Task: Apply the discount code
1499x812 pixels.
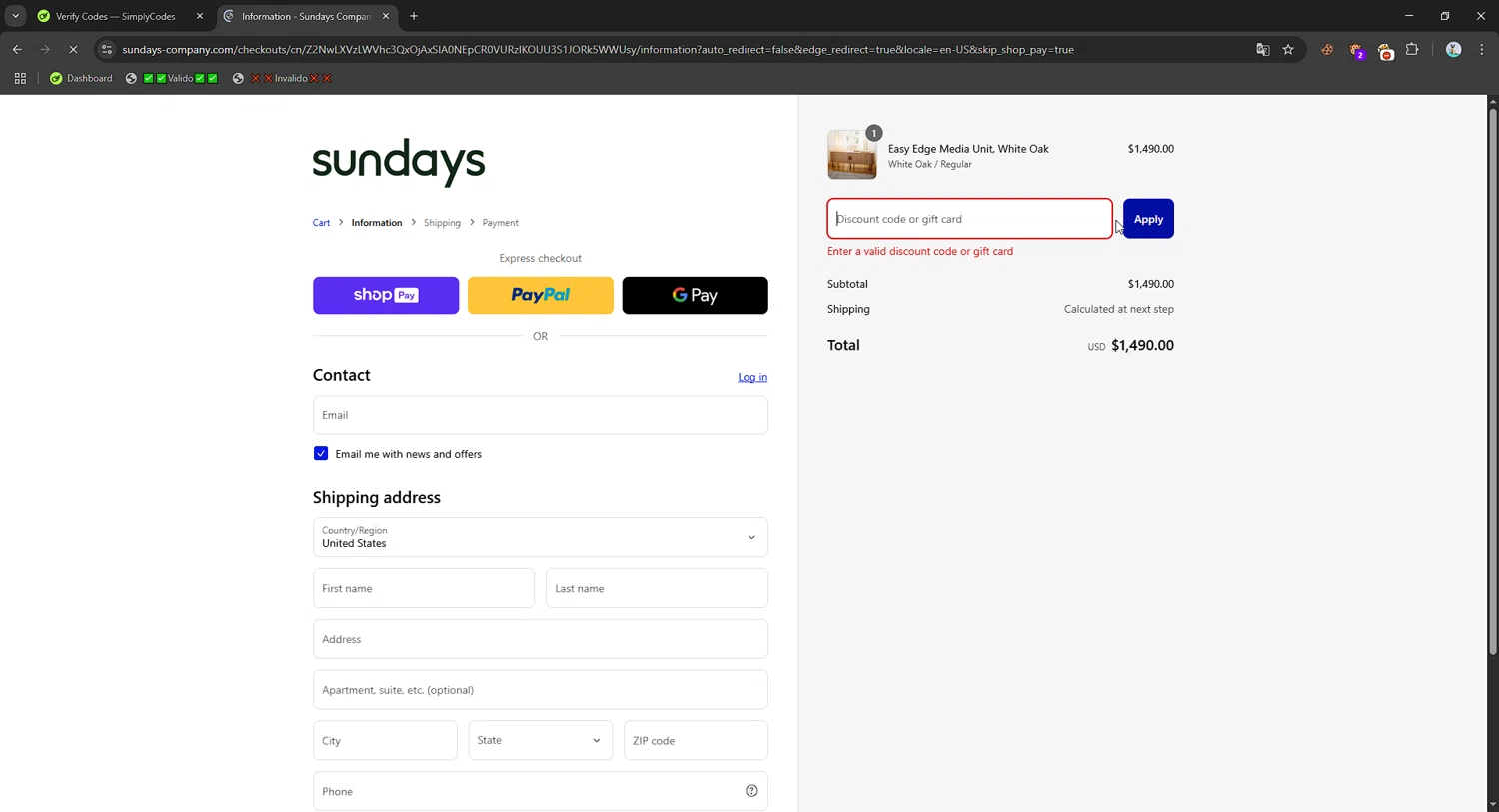Action: click(x=1148, y=219)
